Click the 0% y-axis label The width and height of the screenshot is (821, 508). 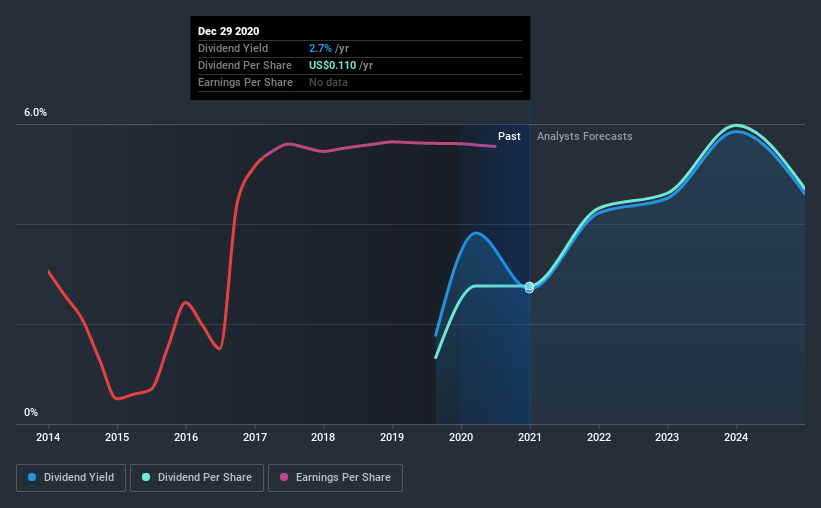point(31,413)
